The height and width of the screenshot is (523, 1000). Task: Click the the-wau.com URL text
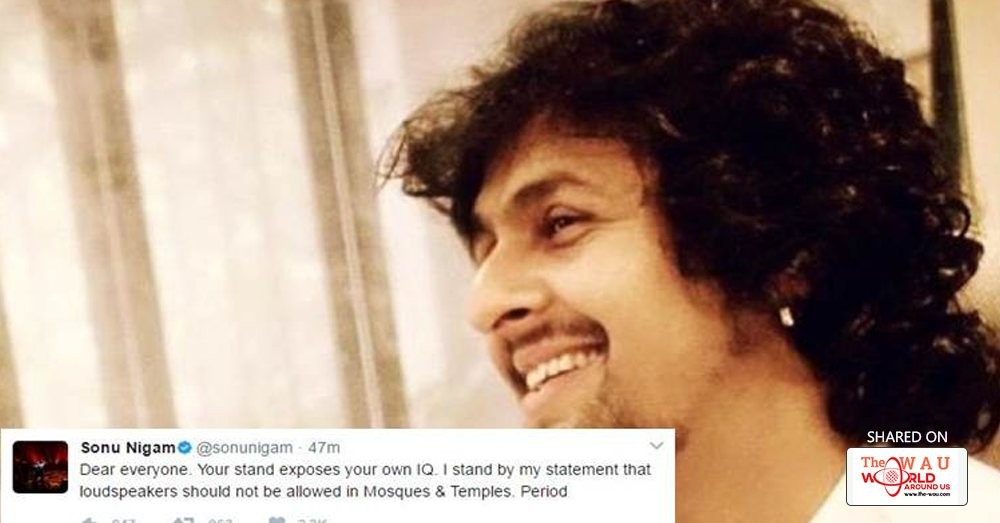pyautogui.click(x=927, y=494)
